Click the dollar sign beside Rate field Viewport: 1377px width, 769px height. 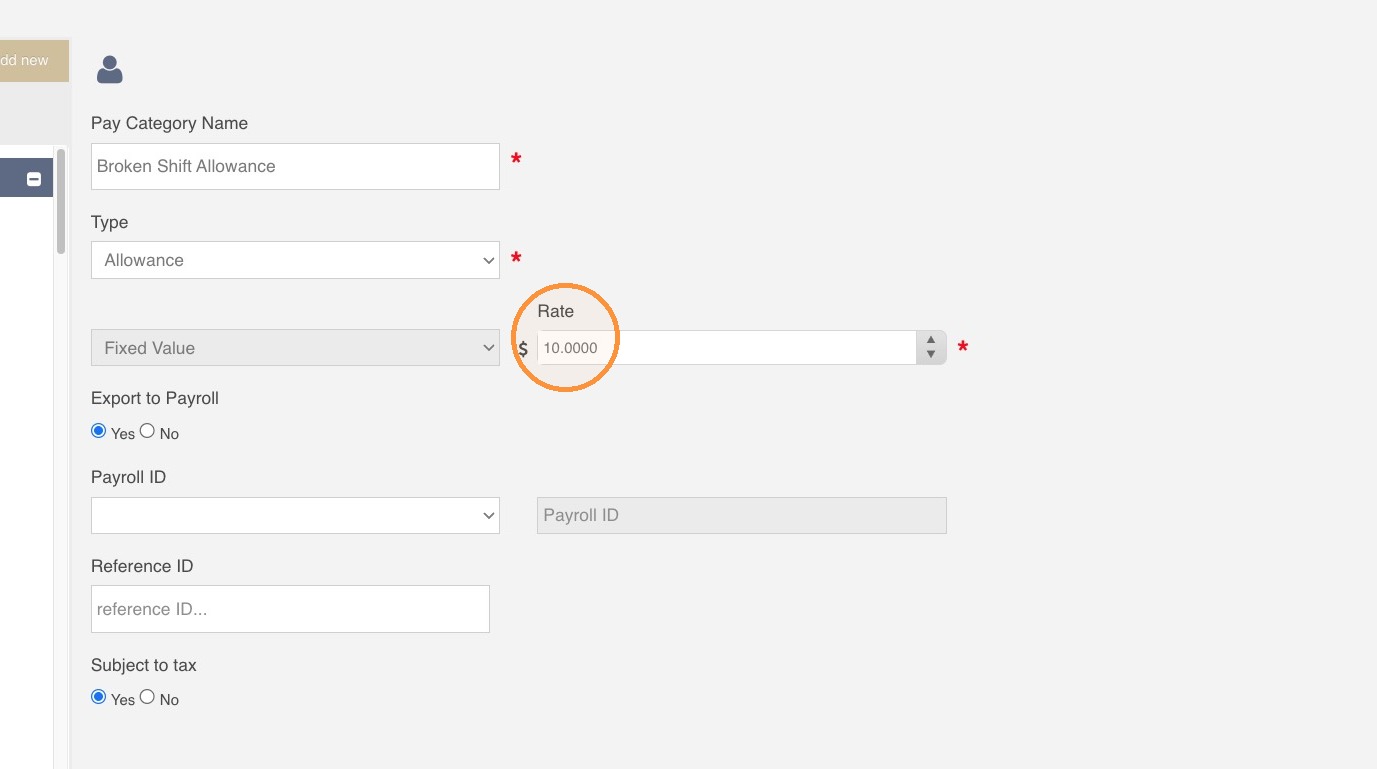click(x=523, y=349)
